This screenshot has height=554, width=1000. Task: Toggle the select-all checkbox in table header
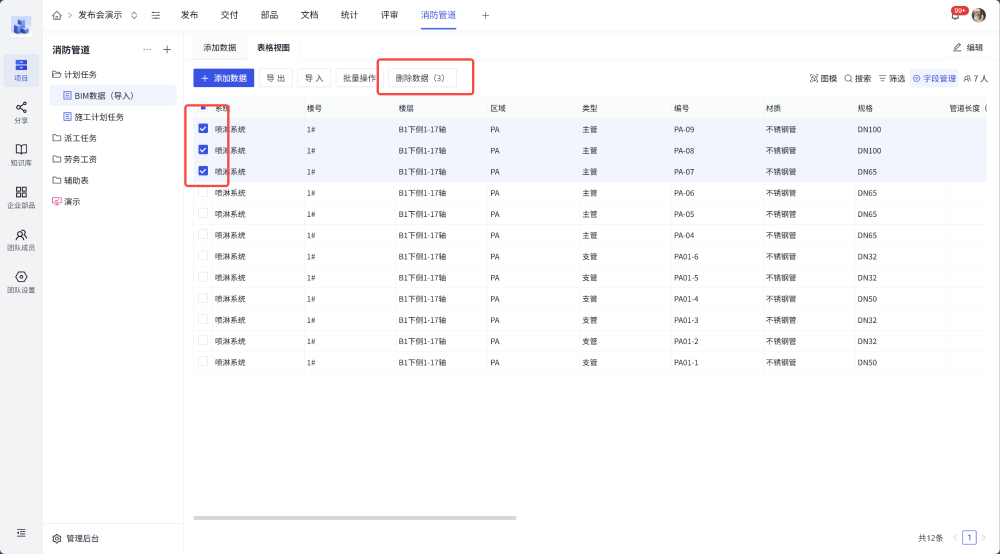203,107
